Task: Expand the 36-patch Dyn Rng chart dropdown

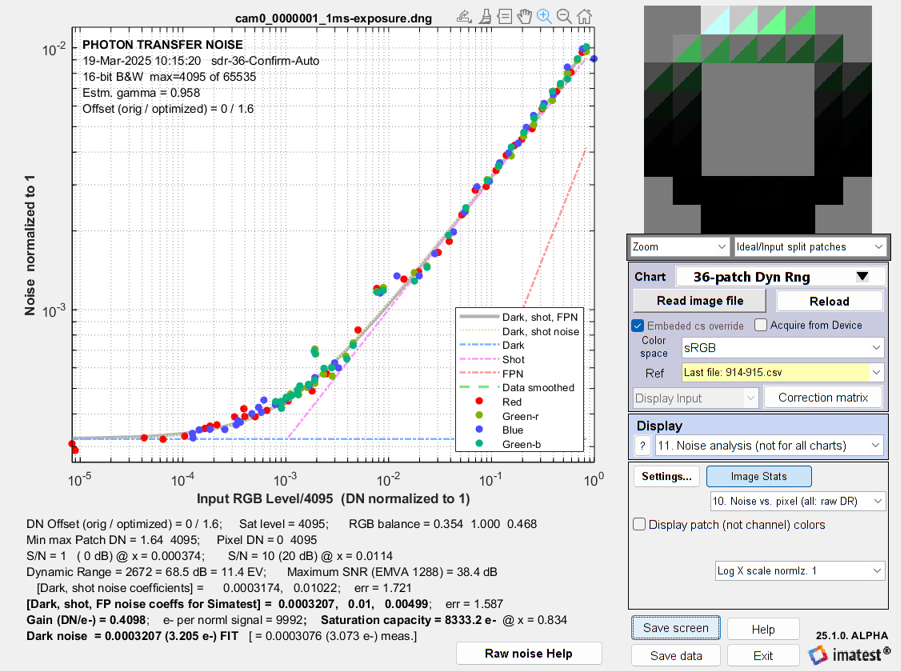Action: [x=780, y=277]
